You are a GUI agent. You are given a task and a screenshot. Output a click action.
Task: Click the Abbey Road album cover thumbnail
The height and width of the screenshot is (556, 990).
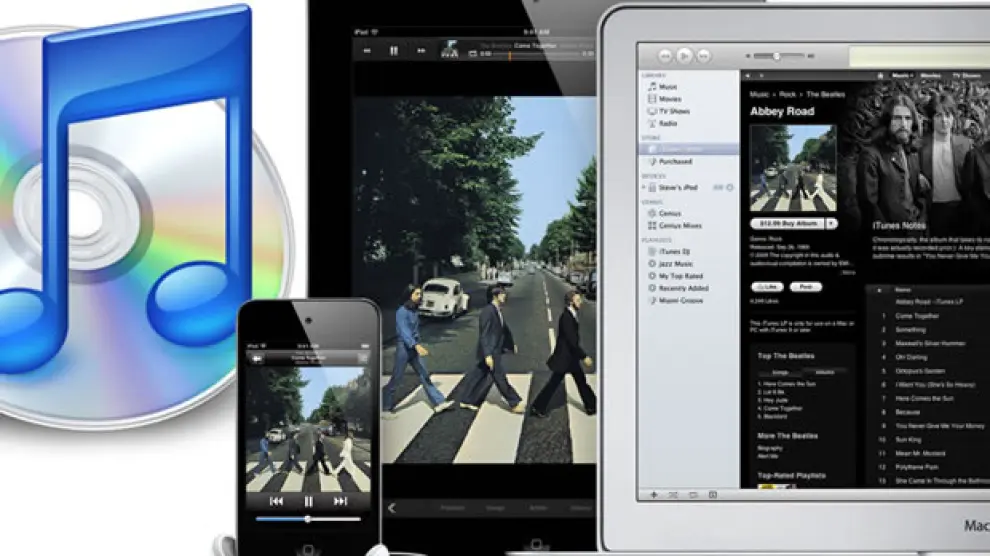(x=793, y=167)
